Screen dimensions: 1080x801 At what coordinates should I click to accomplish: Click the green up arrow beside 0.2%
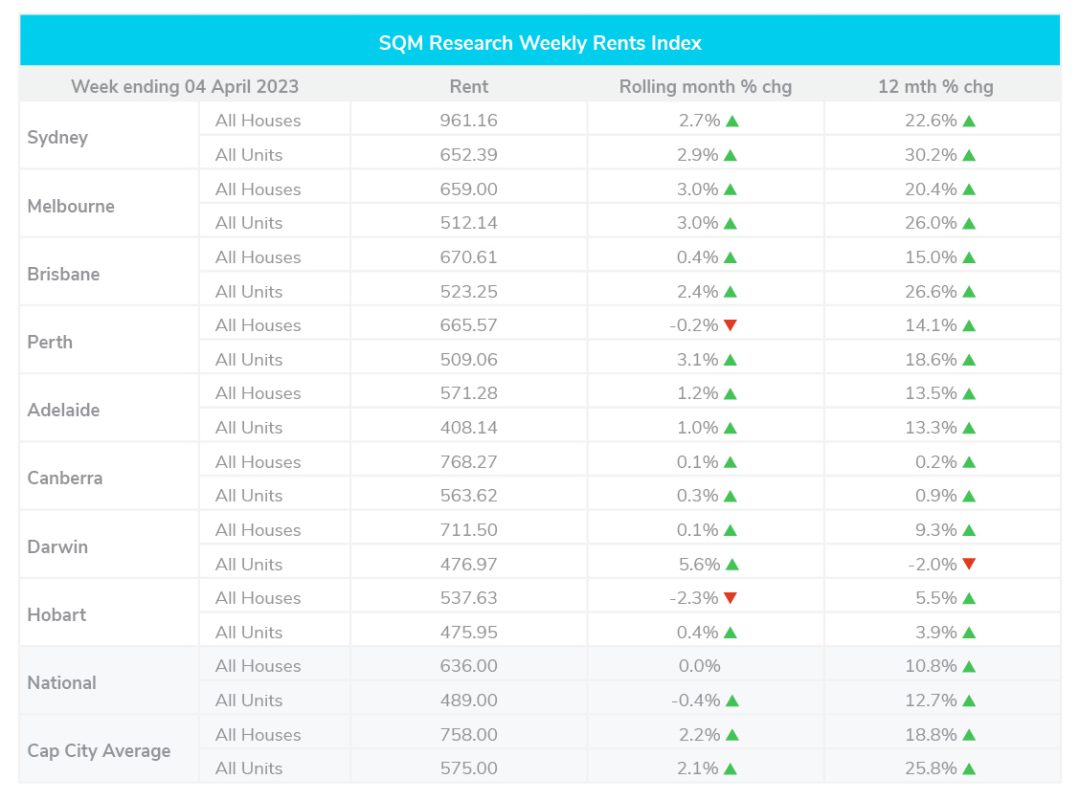pyautogui.click(x=969, y=462)
